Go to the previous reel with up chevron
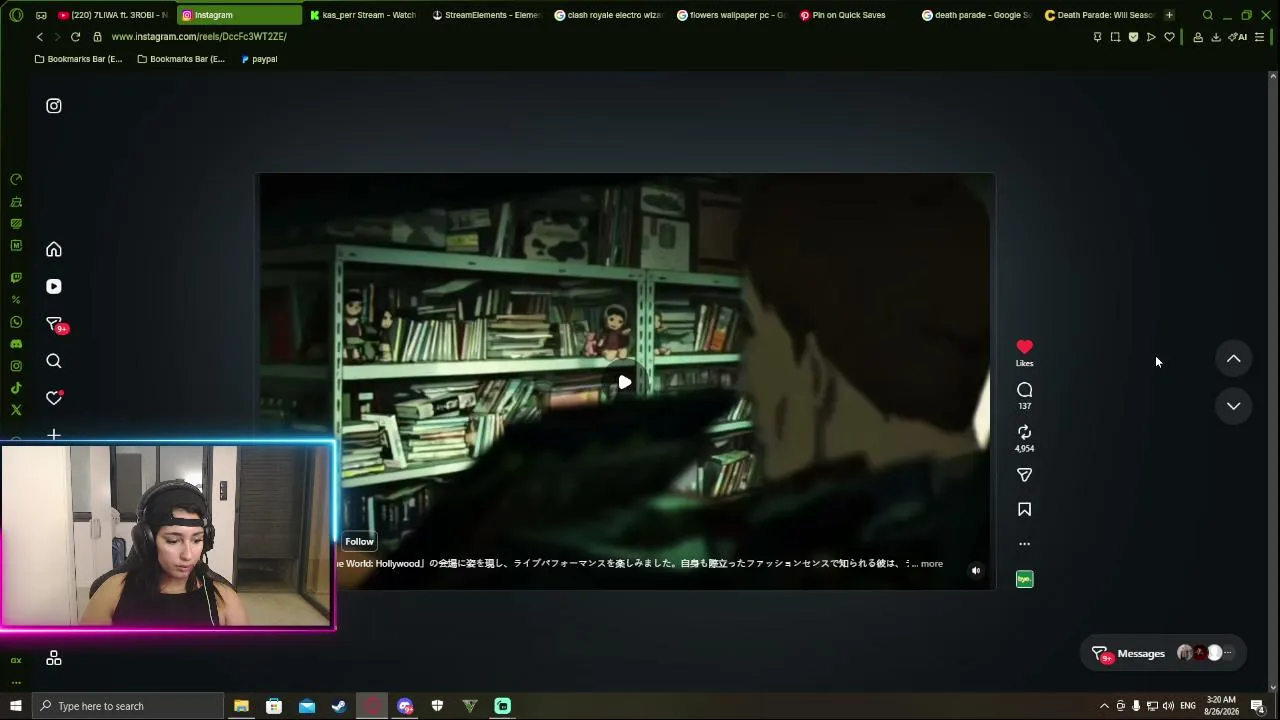 click(1233, 359)
